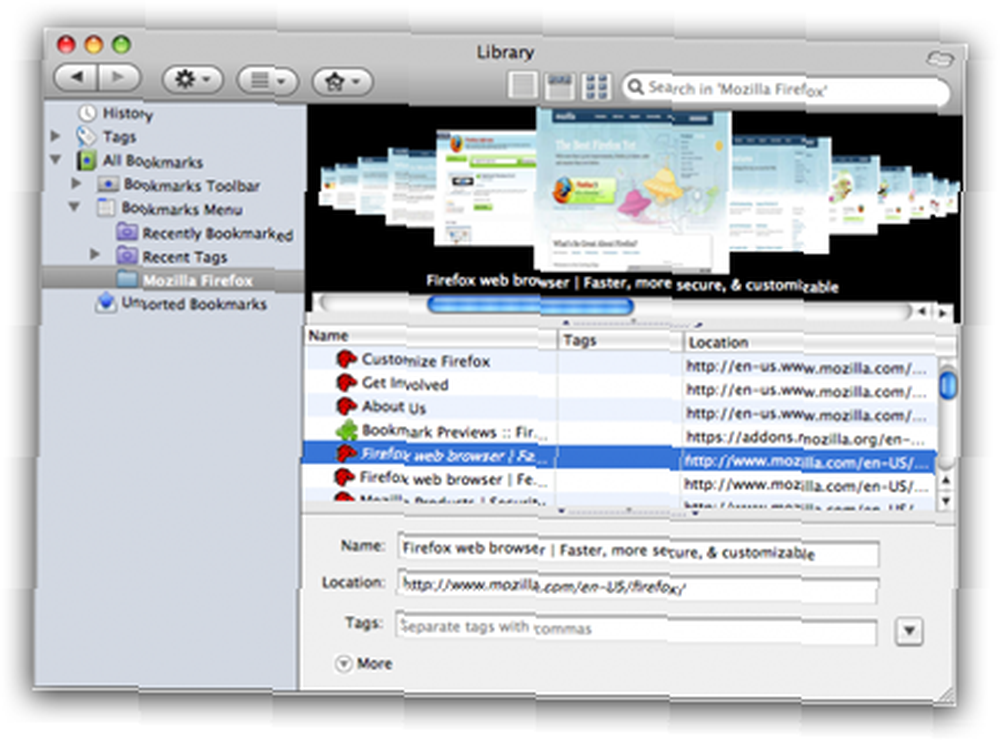1000x741 pixels.
Task: Click the addons.mozilla.org location cell
Action: (807, 438)
